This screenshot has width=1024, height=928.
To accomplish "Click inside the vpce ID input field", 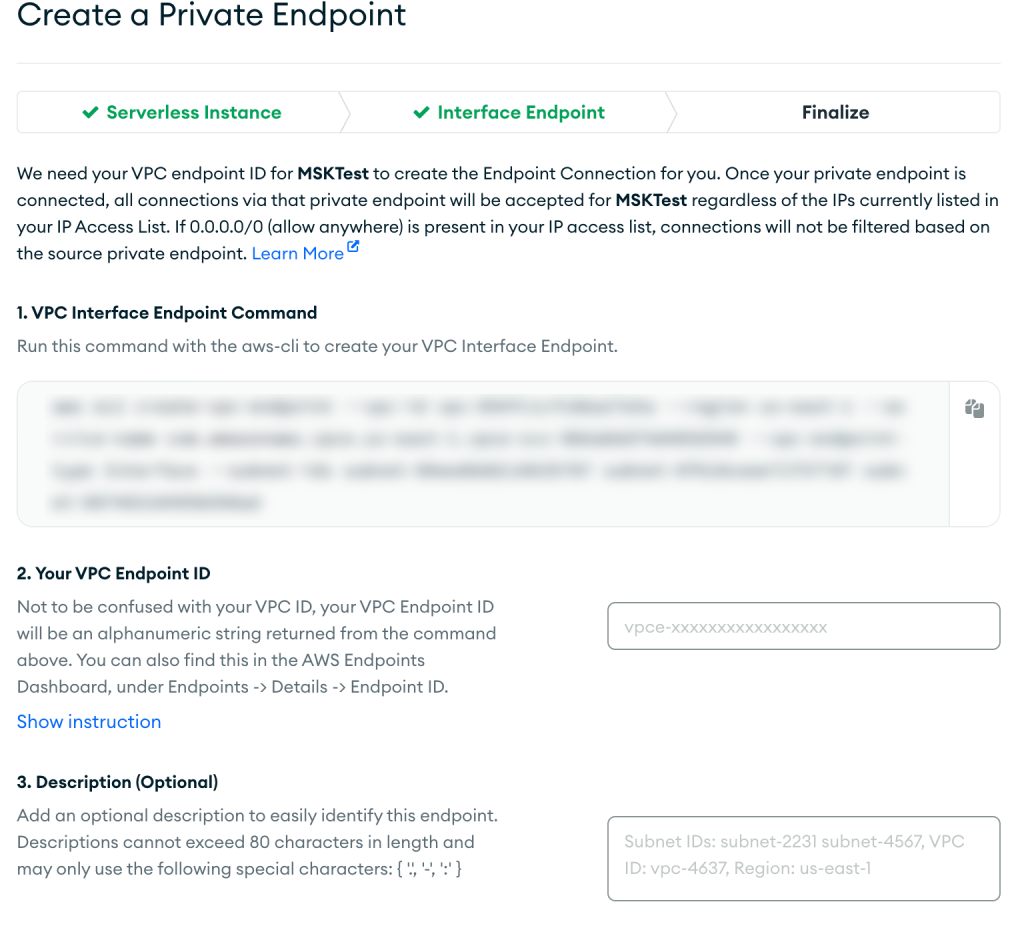I will (x=803, y=625).
